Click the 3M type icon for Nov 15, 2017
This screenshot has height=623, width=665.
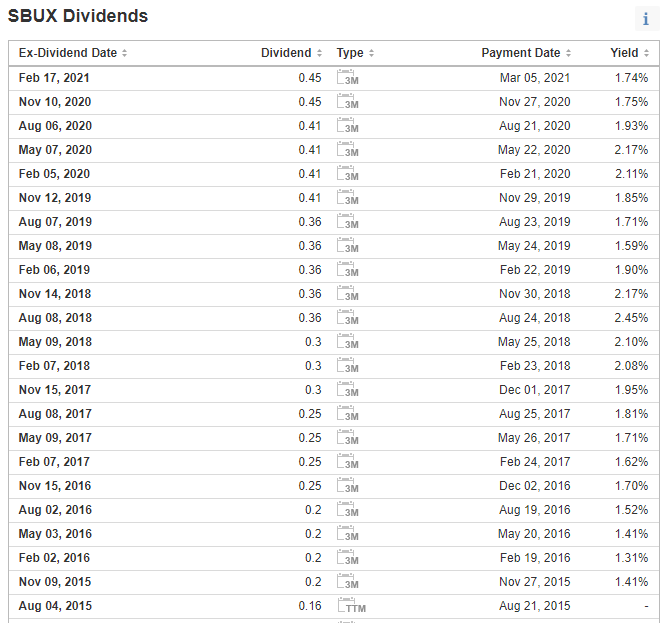tap(348, 389)
